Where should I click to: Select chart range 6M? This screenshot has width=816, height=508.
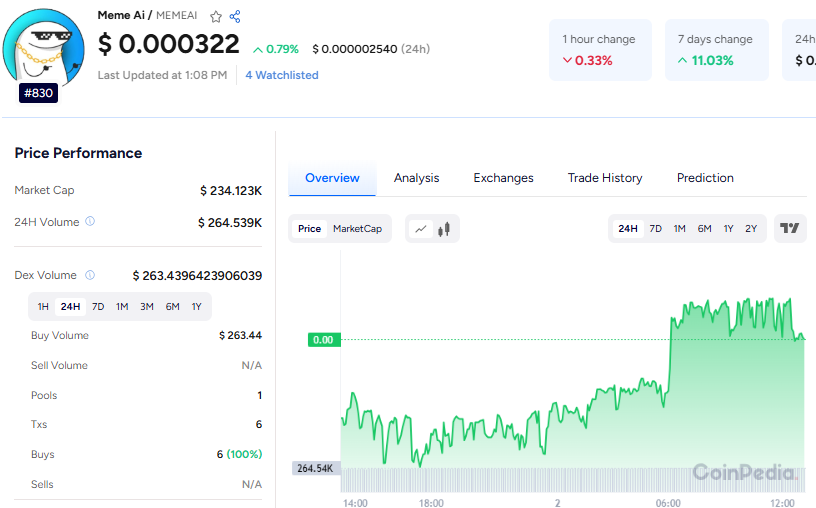click(704, 228)
